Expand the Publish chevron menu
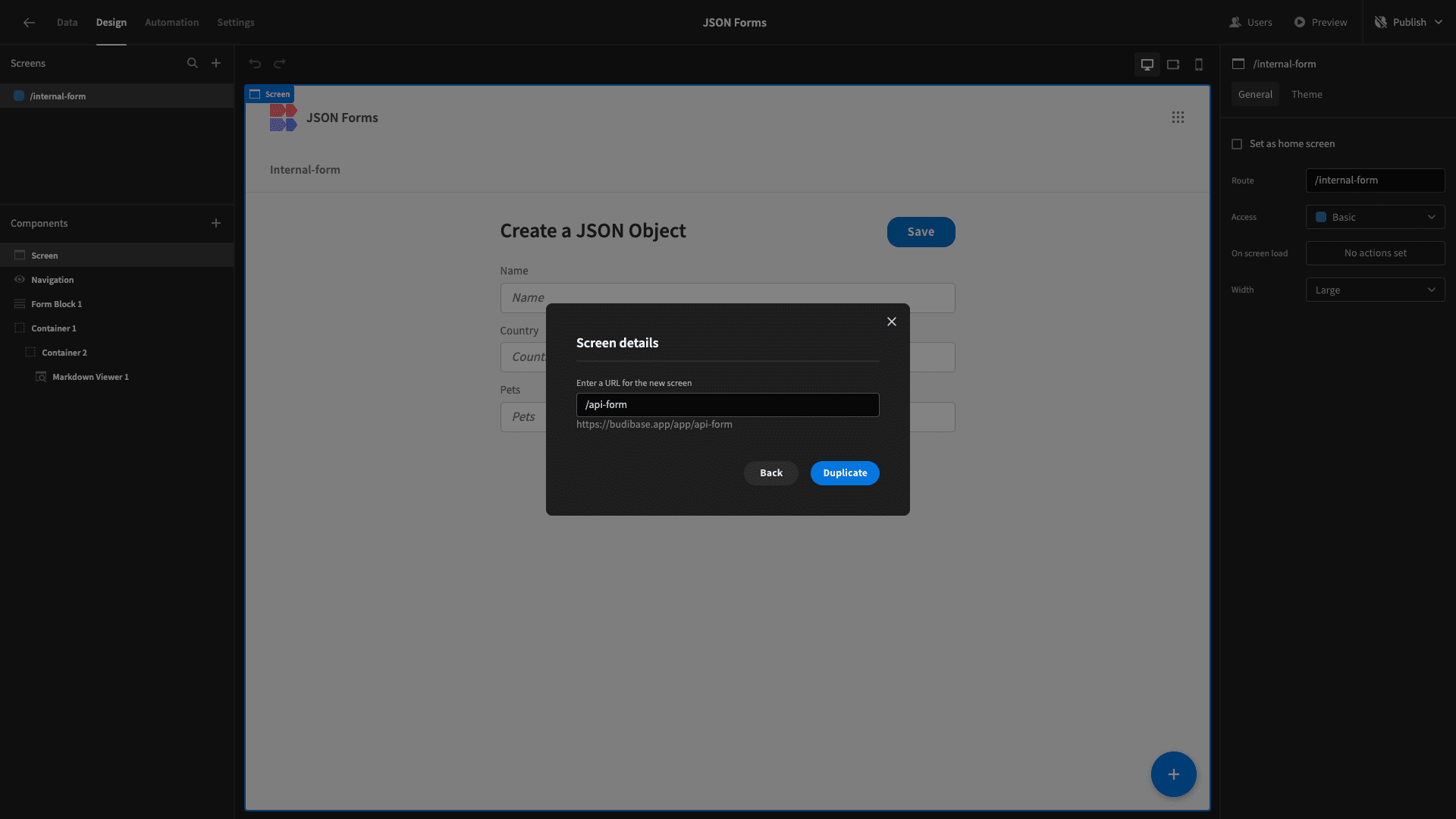Viewport: 1456px width, 819px height. click(1439, 23)
